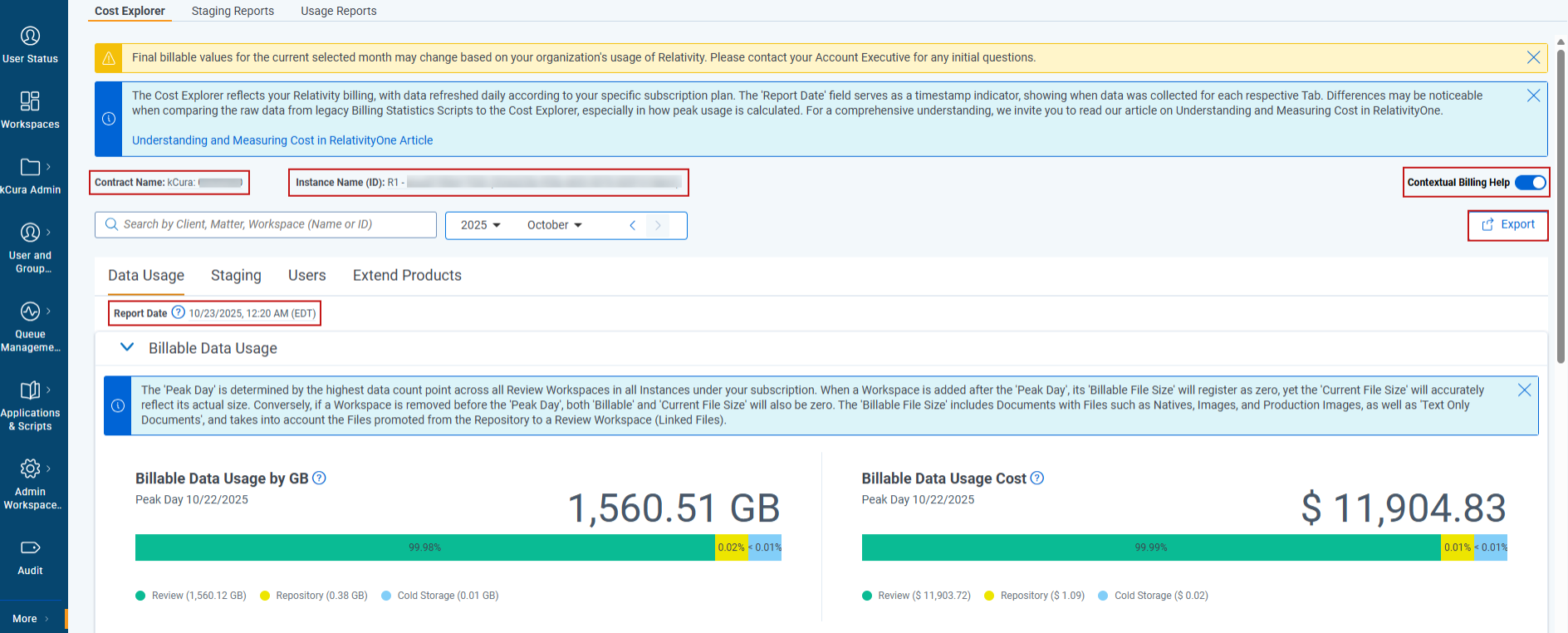The height and width of the screenshot is (633, 1568).
Task: Click Repository ($ 1.09) legend item
Action: click(x=1035, y=596)
